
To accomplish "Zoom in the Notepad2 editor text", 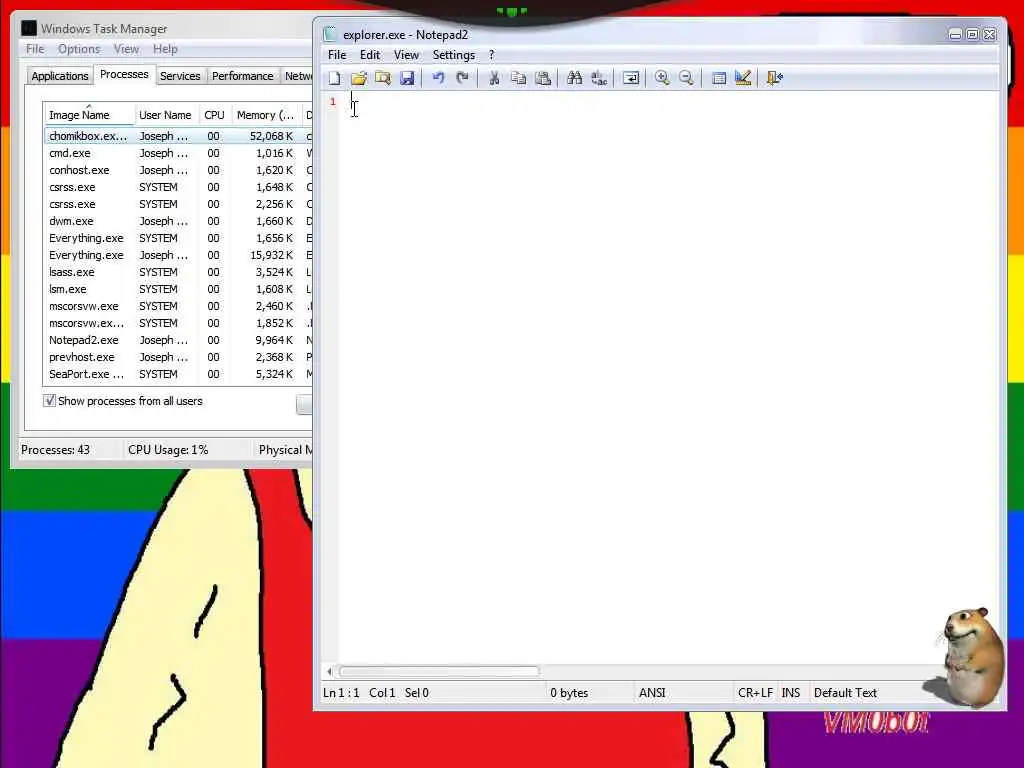I will (x=662, y=78).
